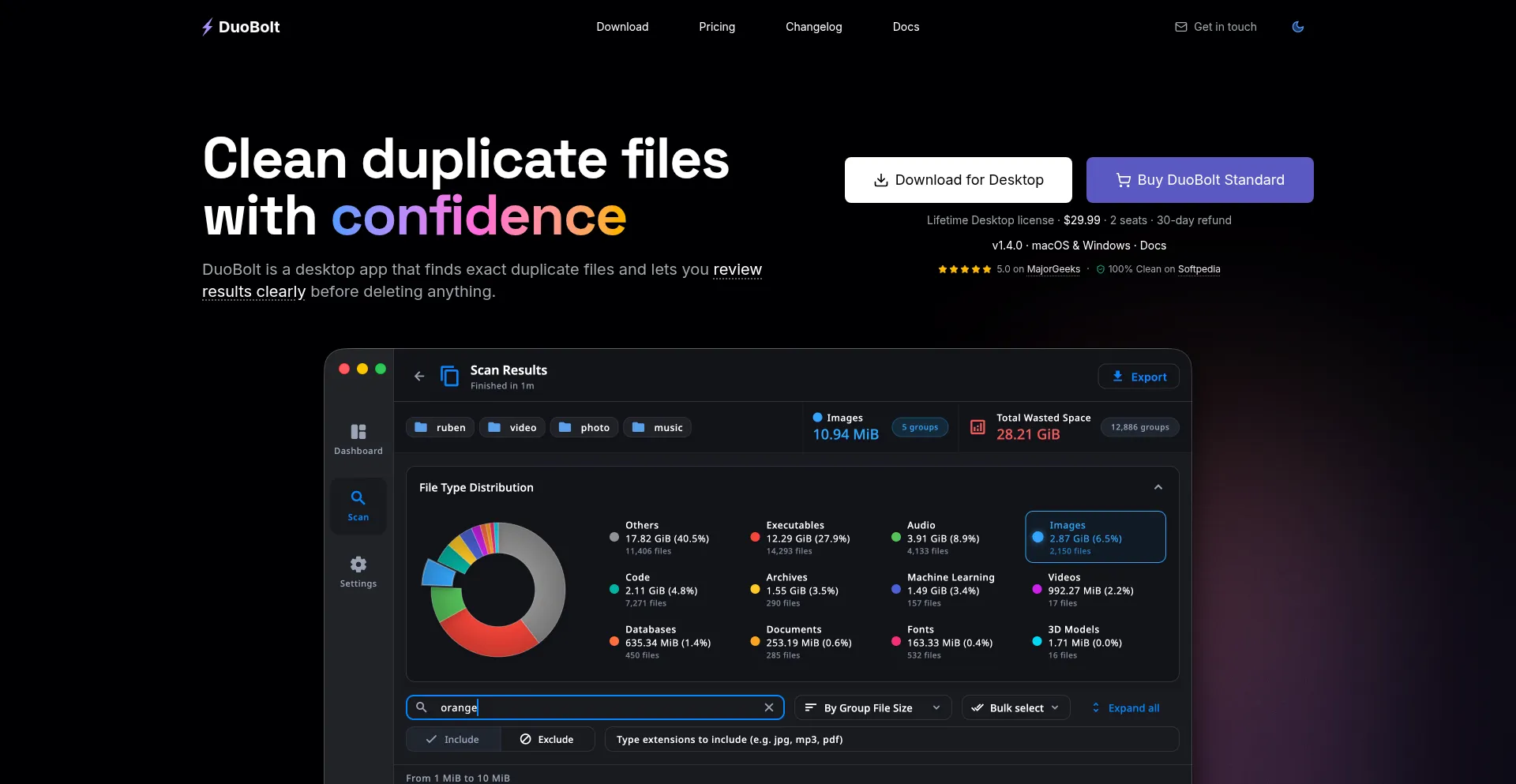Switch to Include filter mode

tap(453, 739)
